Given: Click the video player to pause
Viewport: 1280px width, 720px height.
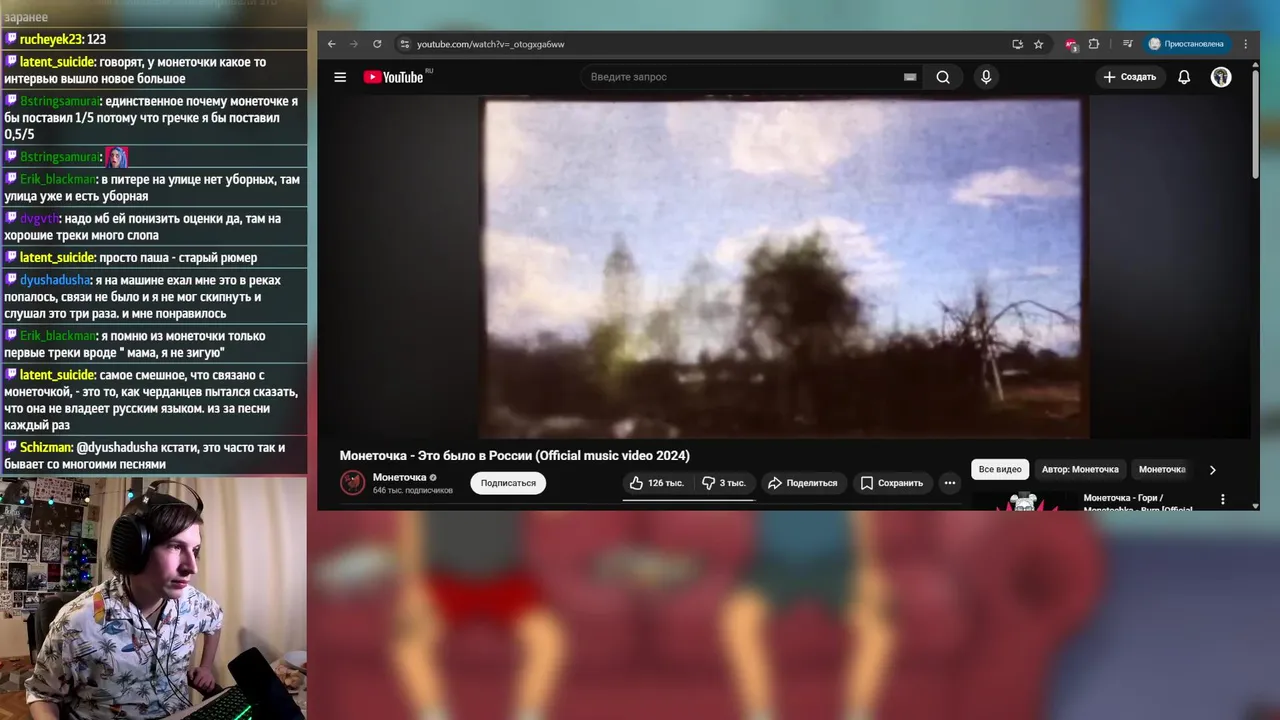Looking at the screenshot, I should coord(783,268).
